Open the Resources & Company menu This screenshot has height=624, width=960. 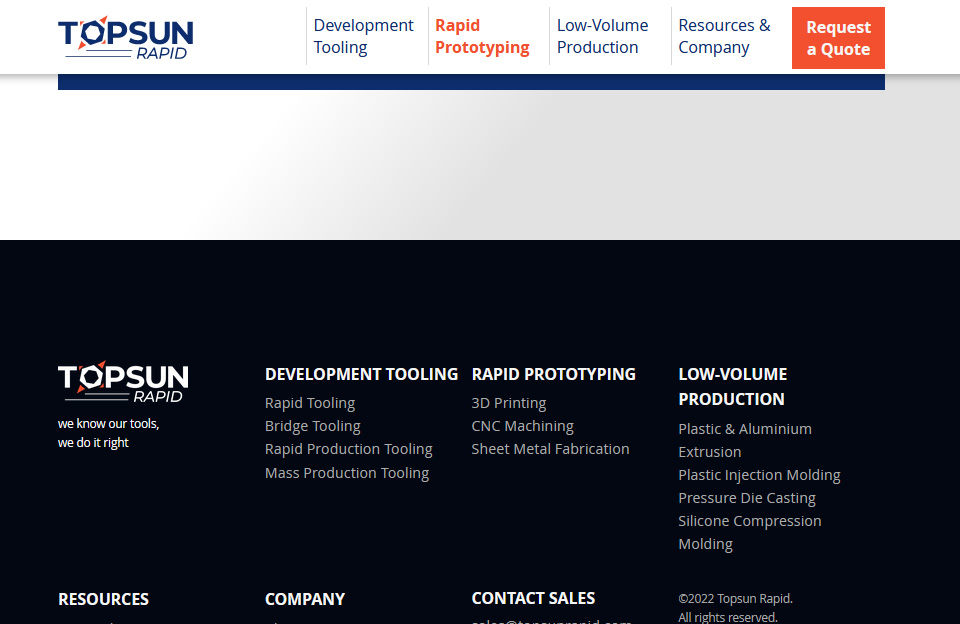(724, 36)
